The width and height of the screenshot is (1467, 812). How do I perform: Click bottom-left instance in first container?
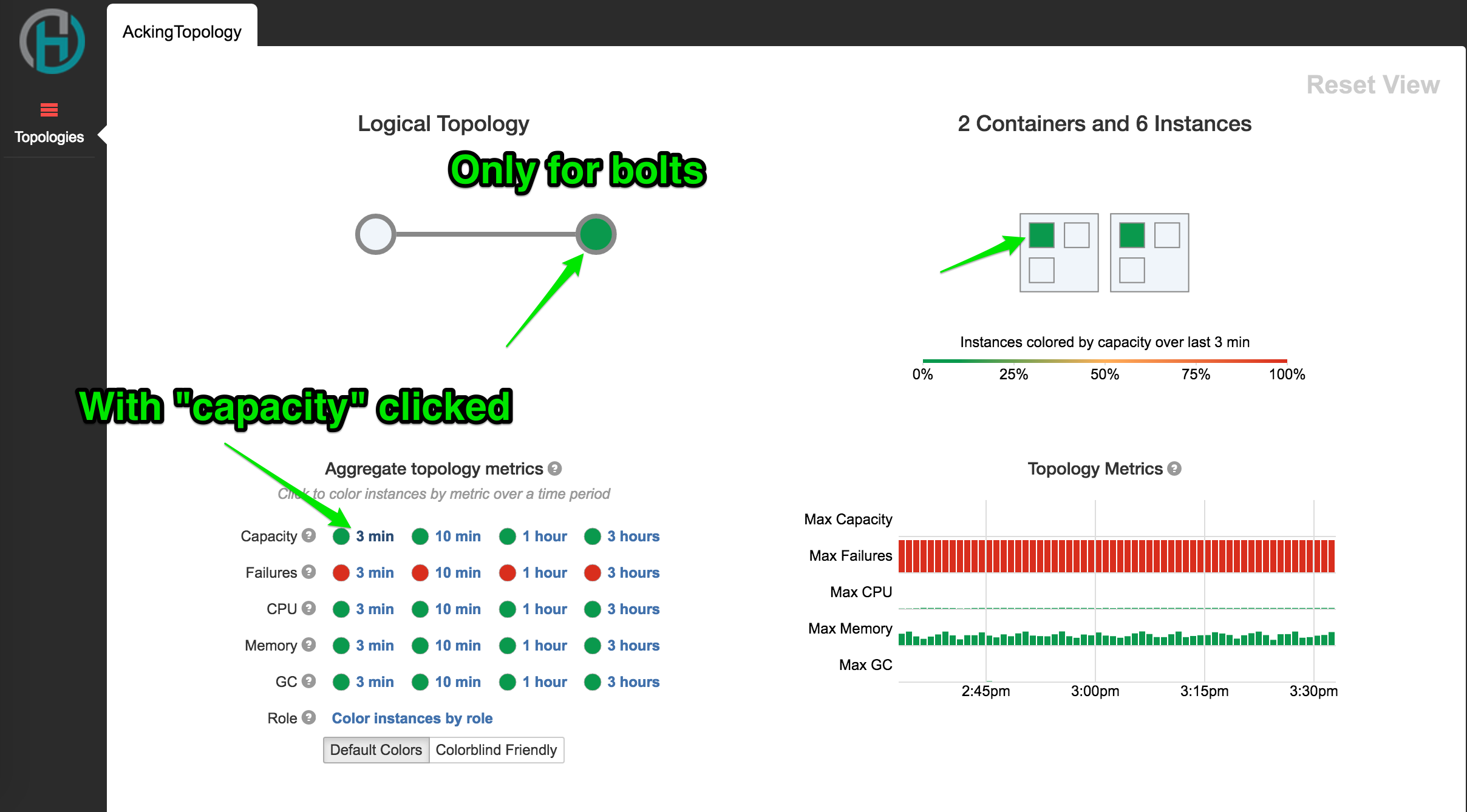click(1042, 271)
